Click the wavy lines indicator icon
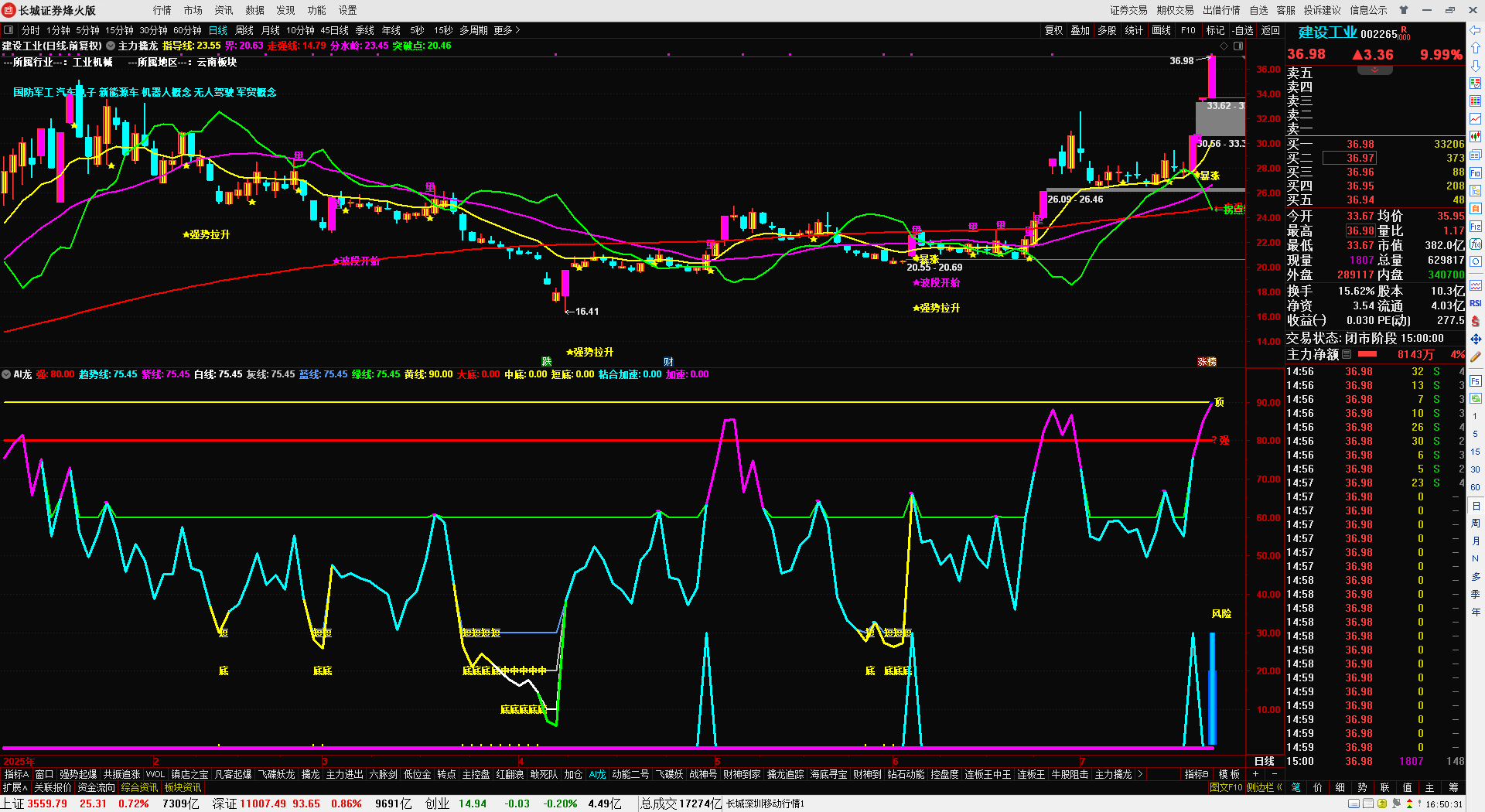This screenshot has height=812, width=1485. [1475, 285]
